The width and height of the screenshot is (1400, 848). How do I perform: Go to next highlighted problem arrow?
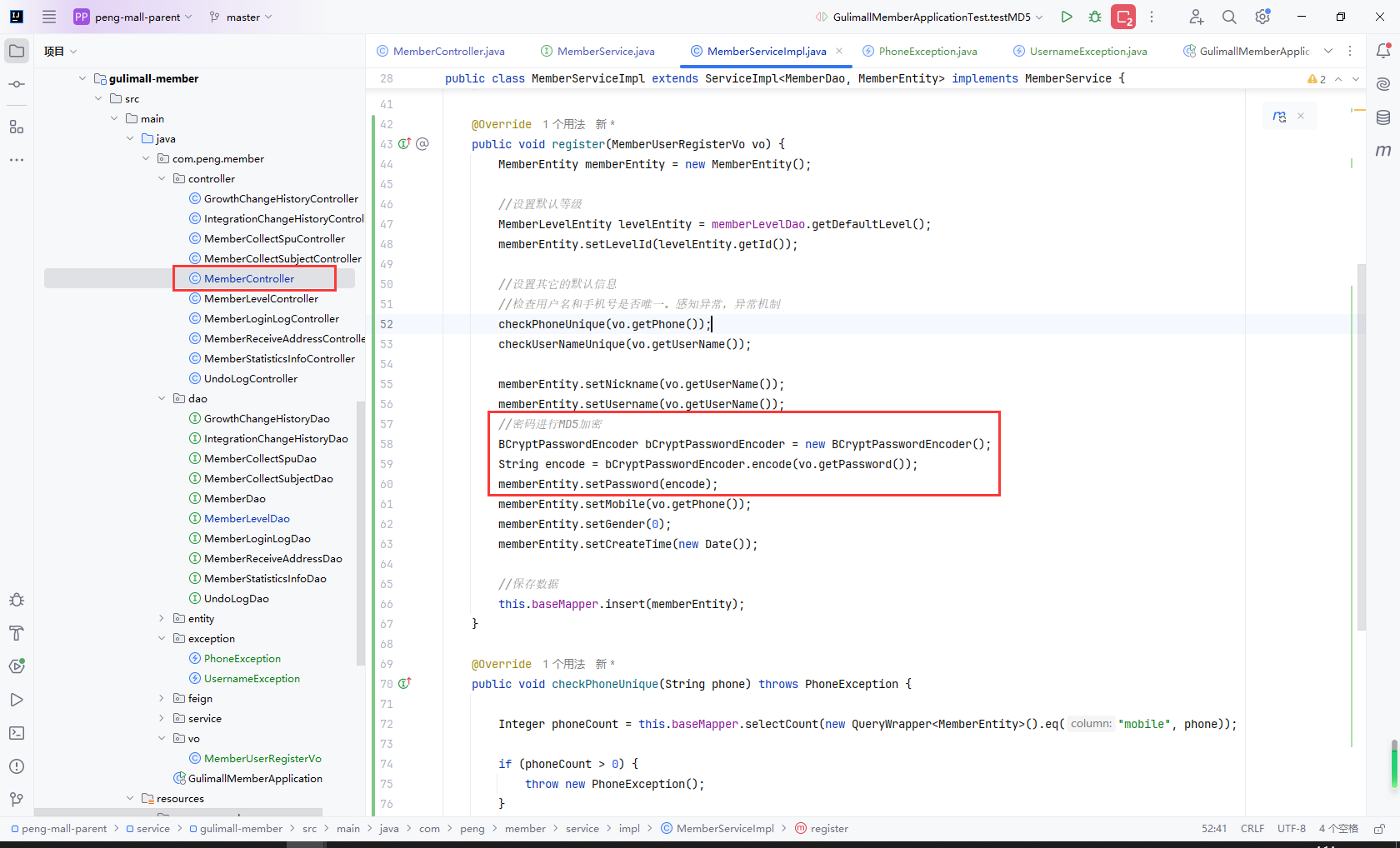[1356, 79]
